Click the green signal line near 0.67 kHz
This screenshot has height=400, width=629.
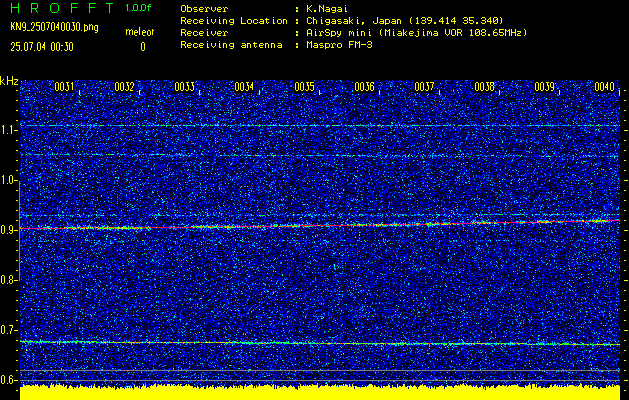(x=320, y=343)
